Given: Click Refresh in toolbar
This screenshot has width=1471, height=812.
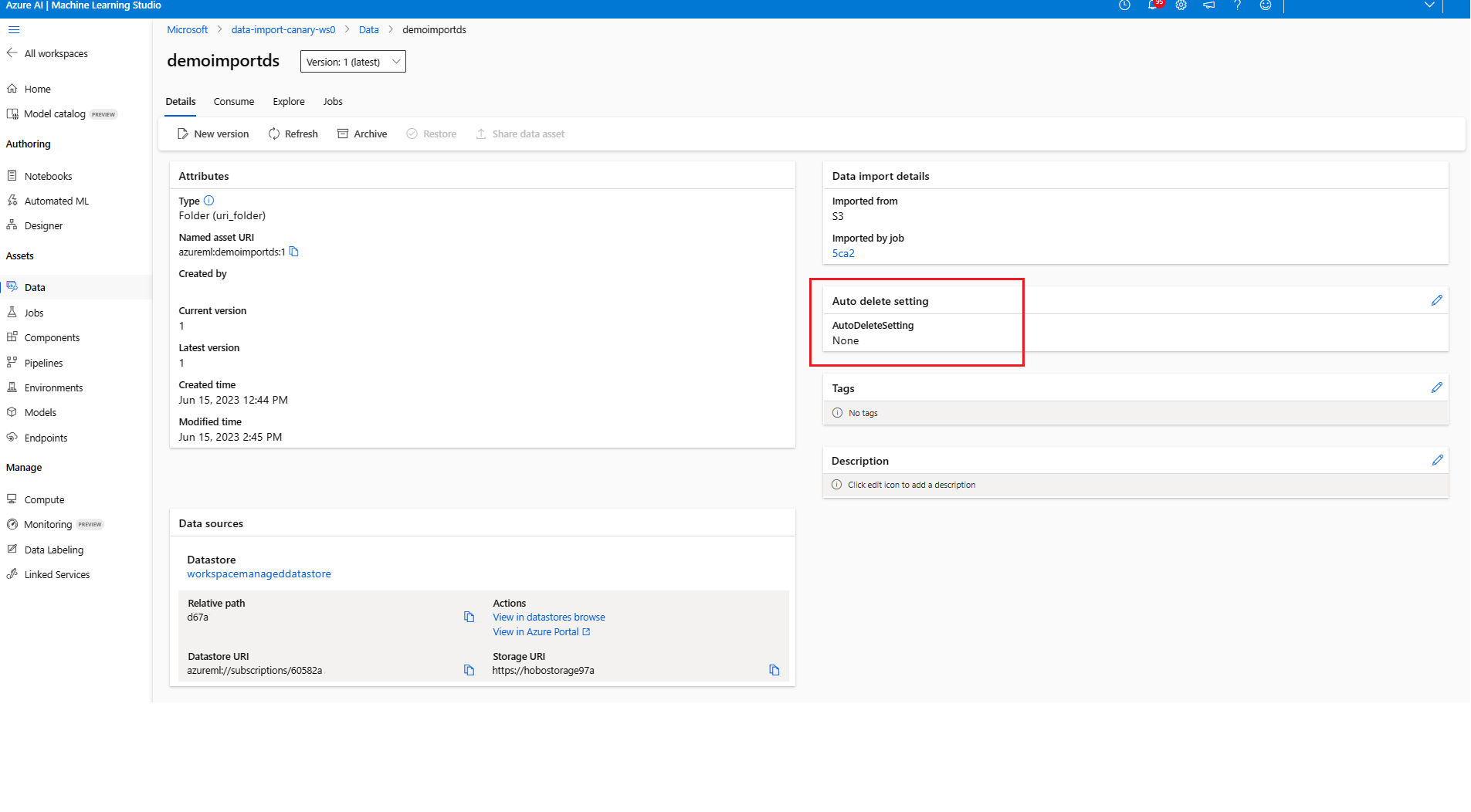Looking at the screenshot, I should pyautogui.click(x=293, y=134).
